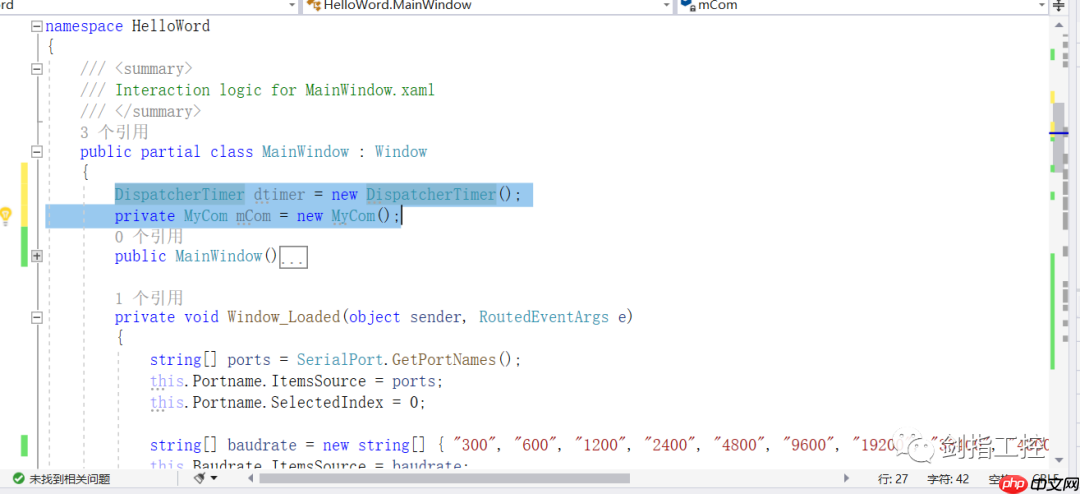The width and height of the screenshot is (1080, 494).
Task: Open the code cleanup broom dropdown
Action: click(x=205, y=478)
